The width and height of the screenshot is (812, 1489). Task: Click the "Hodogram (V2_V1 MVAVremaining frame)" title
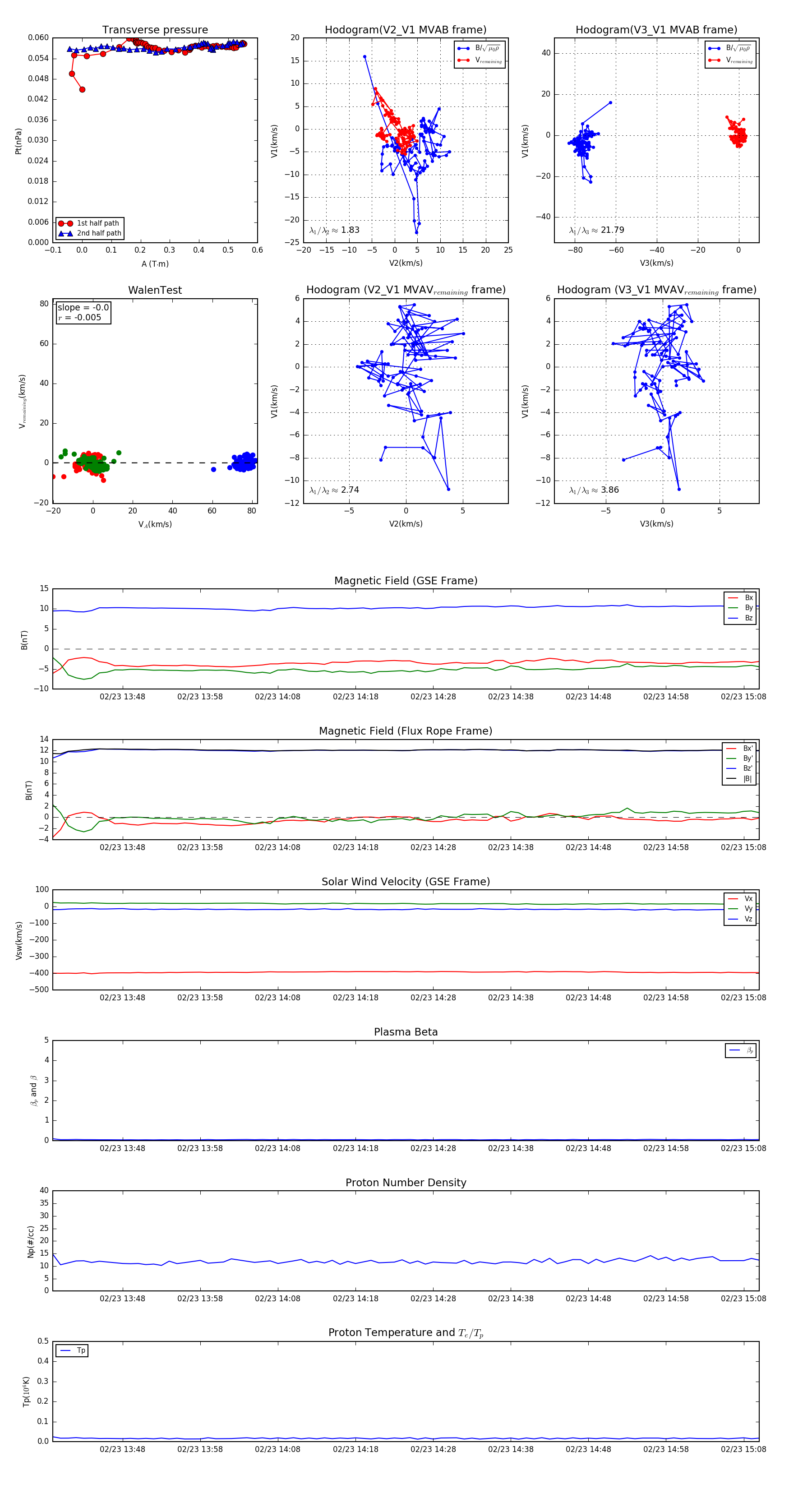point(405,290)
